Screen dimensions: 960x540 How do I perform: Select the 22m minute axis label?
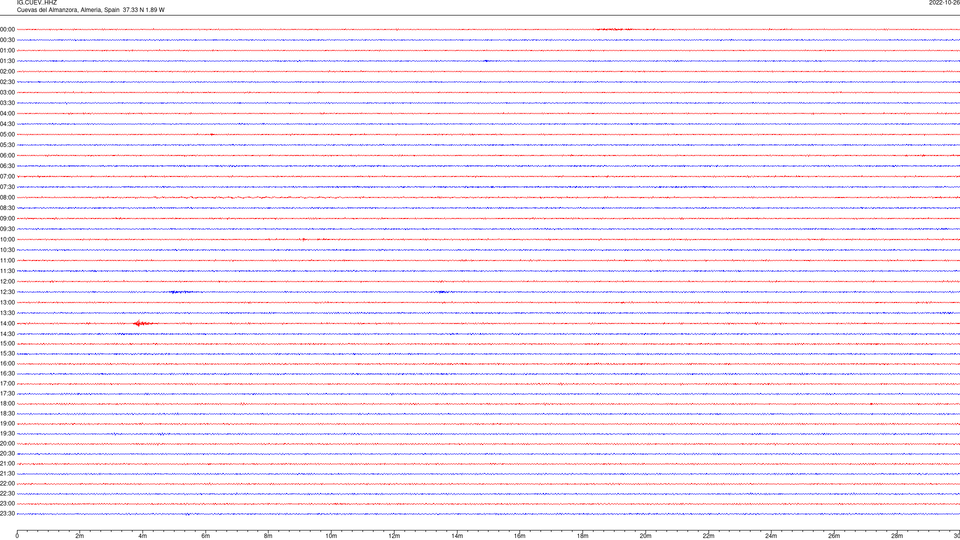[708, 536]
